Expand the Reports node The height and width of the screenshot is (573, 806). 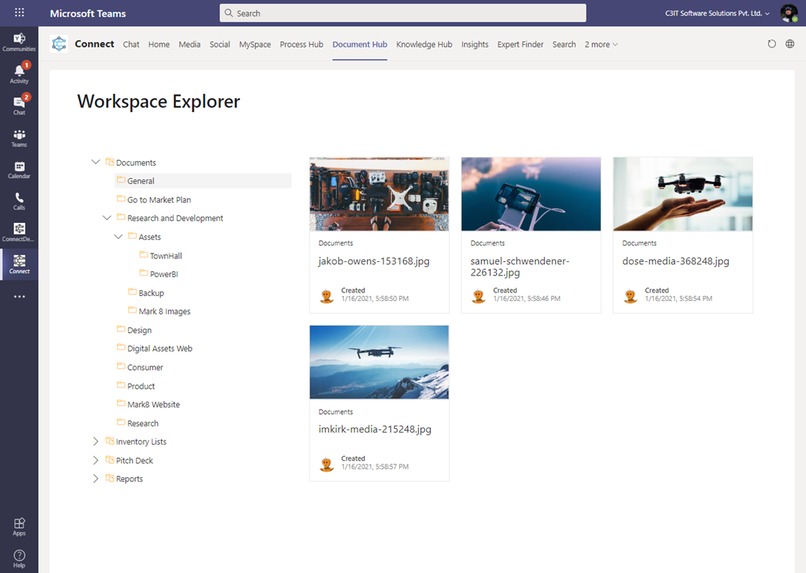point(95,478)
